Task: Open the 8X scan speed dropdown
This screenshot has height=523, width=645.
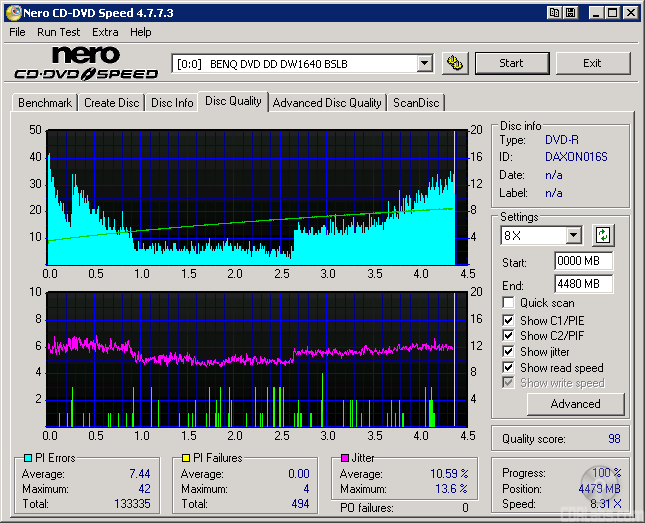Action: coord(573,236)
